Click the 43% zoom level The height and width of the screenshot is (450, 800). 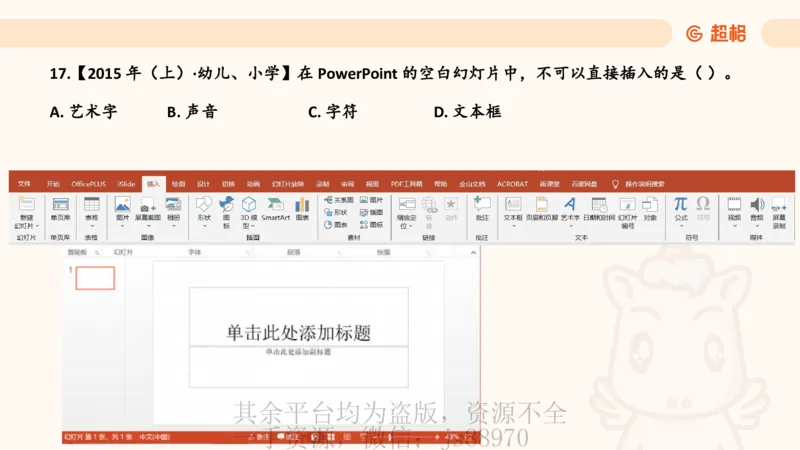coord(453,437)
